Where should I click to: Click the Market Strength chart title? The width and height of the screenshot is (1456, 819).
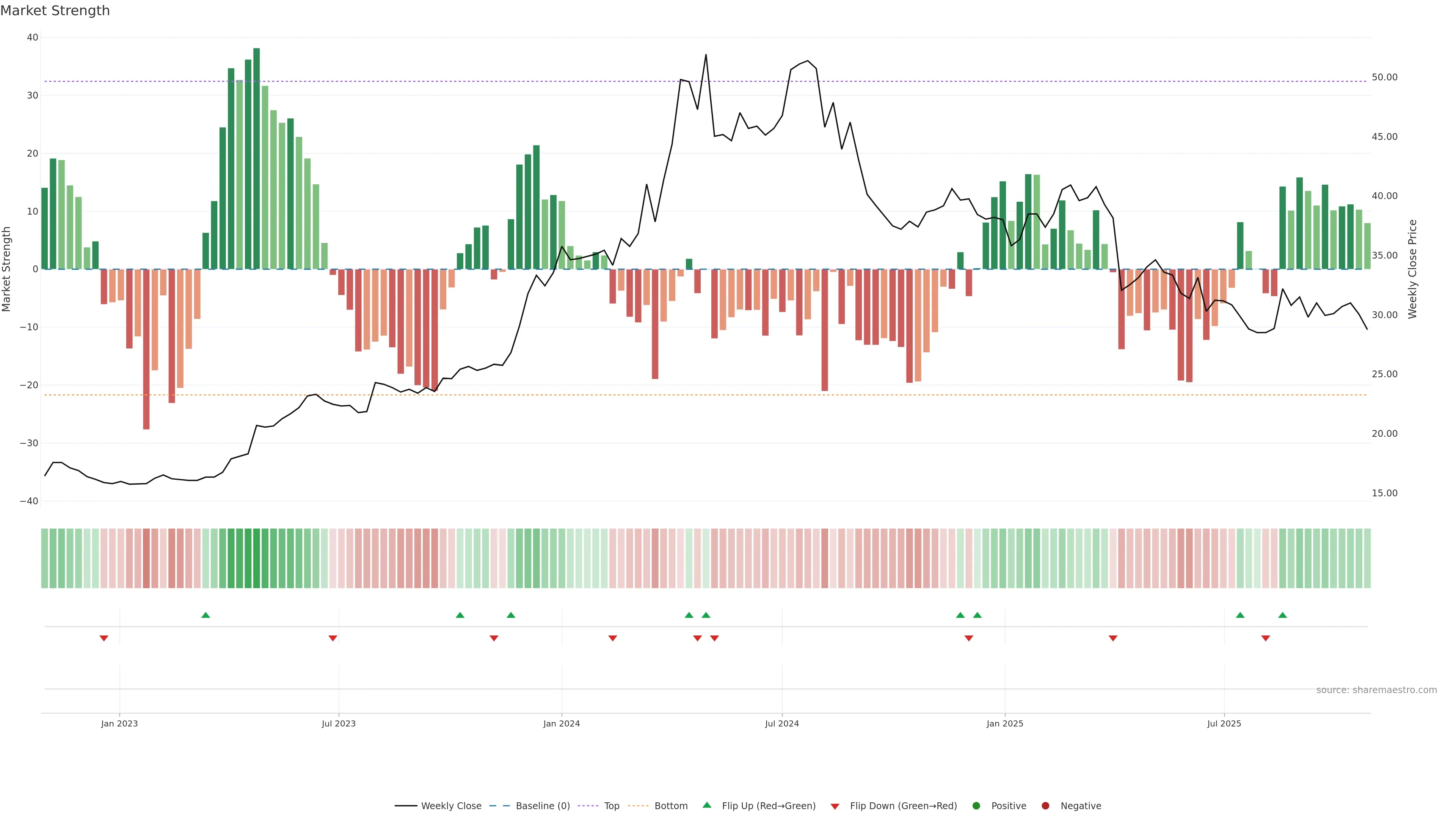pyautogui.click(x=55, y=11)
